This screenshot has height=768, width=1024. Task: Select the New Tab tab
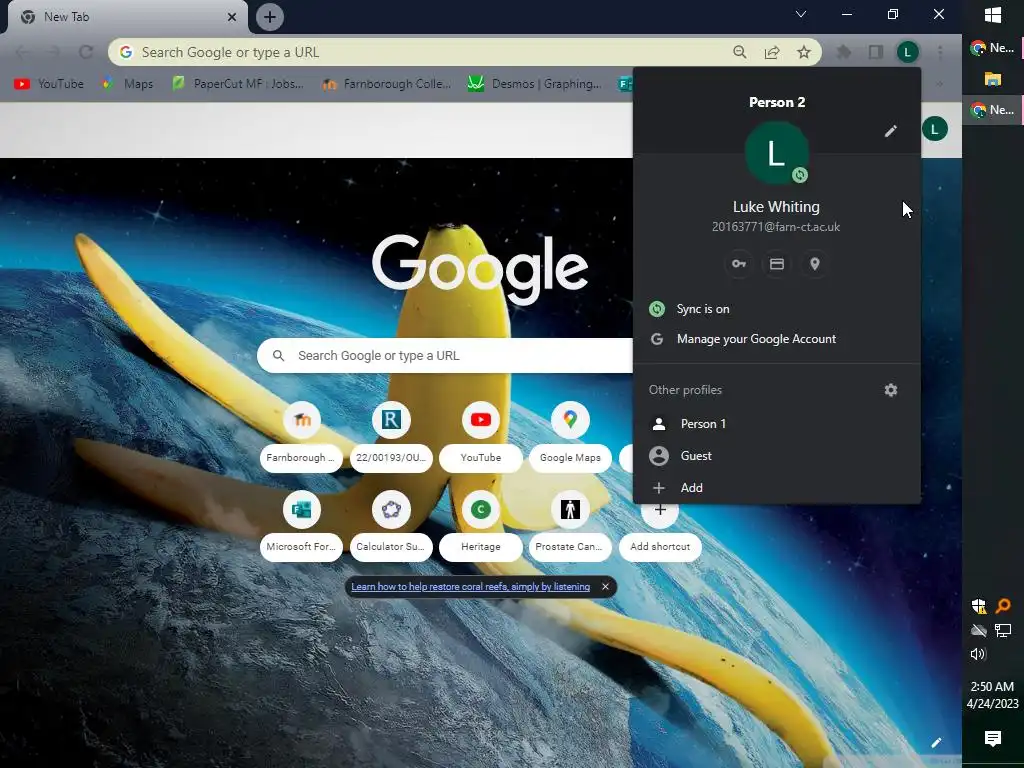click(x=127, y=17)
